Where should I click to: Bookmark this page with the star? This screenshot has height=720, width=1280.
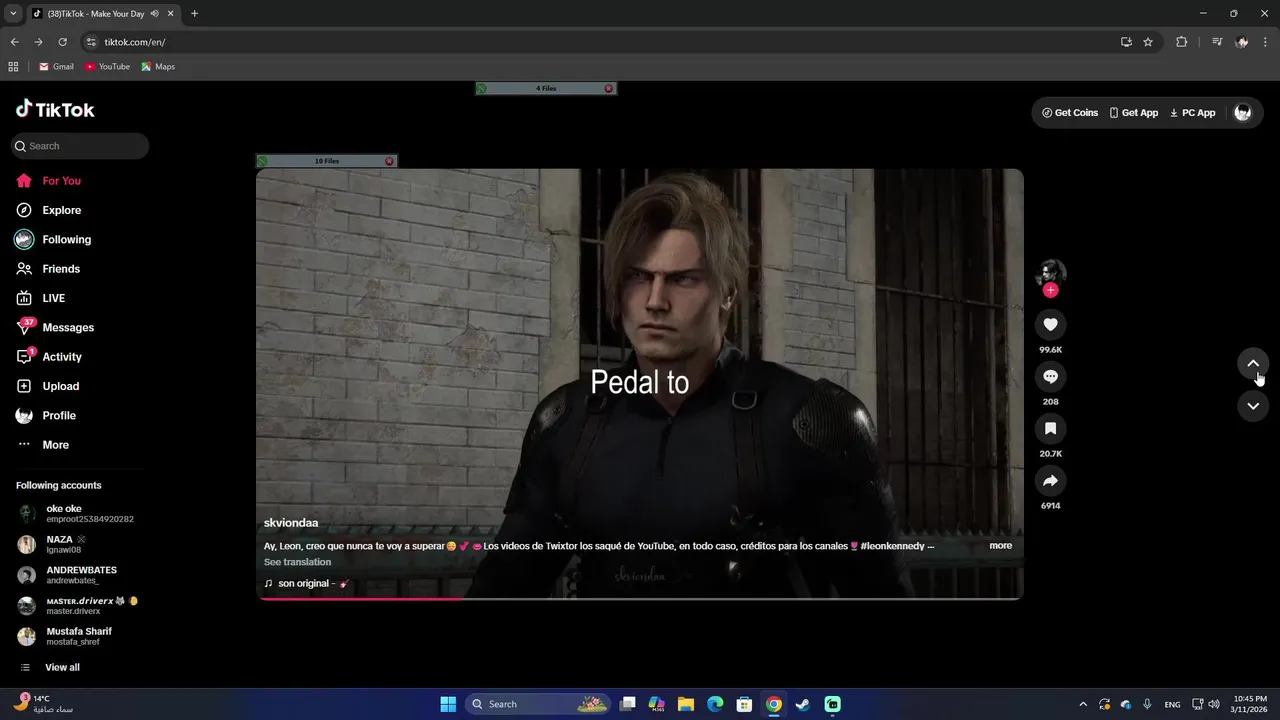[1148, 42]
